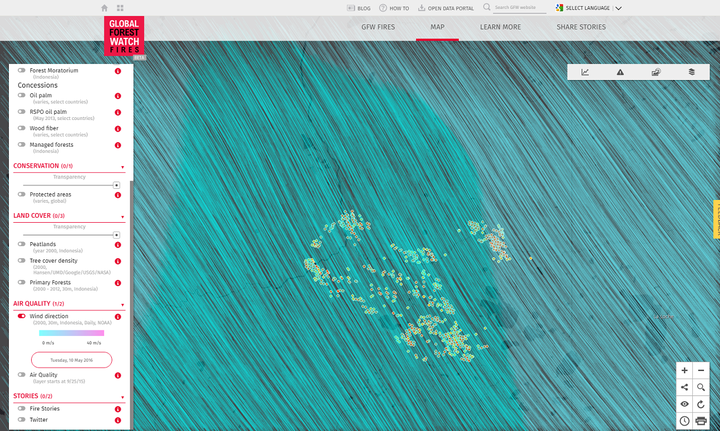Enable the Air Quality layer
720x431 pixels.
click(x=22, y=375)
